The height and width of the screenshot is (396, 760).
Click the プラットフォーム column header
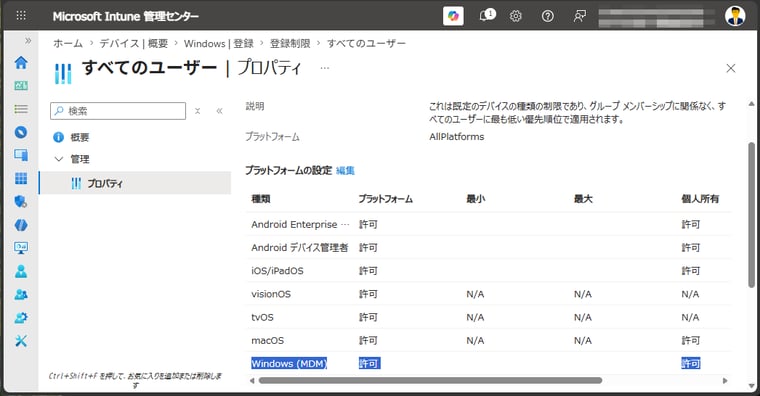coord(385,199)
